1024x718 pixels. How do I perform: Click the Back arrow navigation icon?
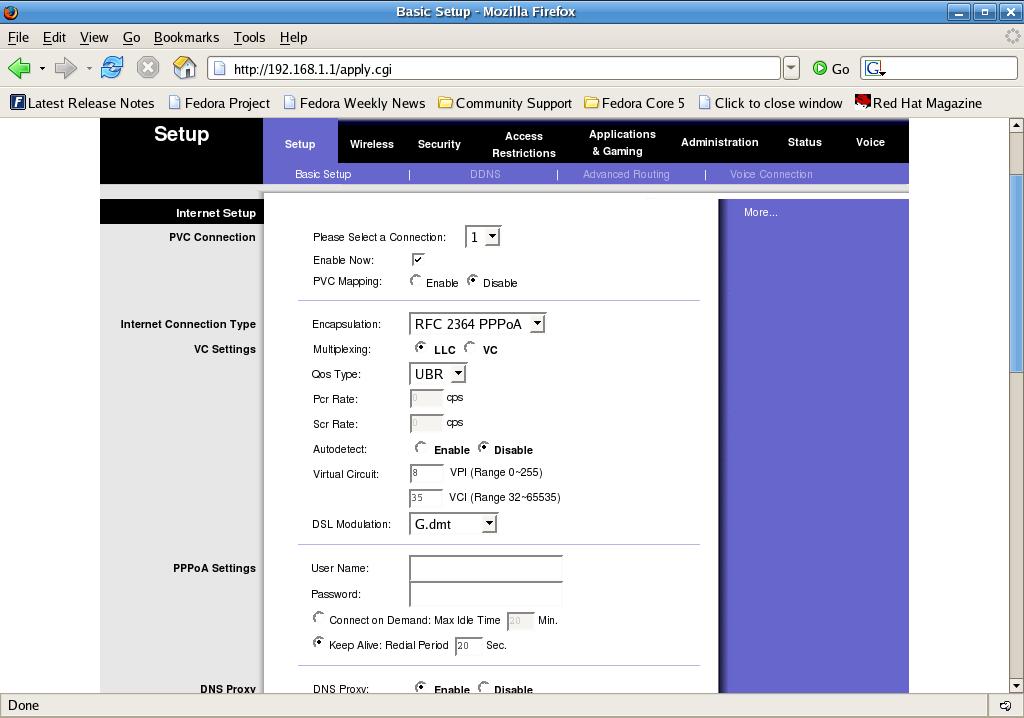coord(19,68)
